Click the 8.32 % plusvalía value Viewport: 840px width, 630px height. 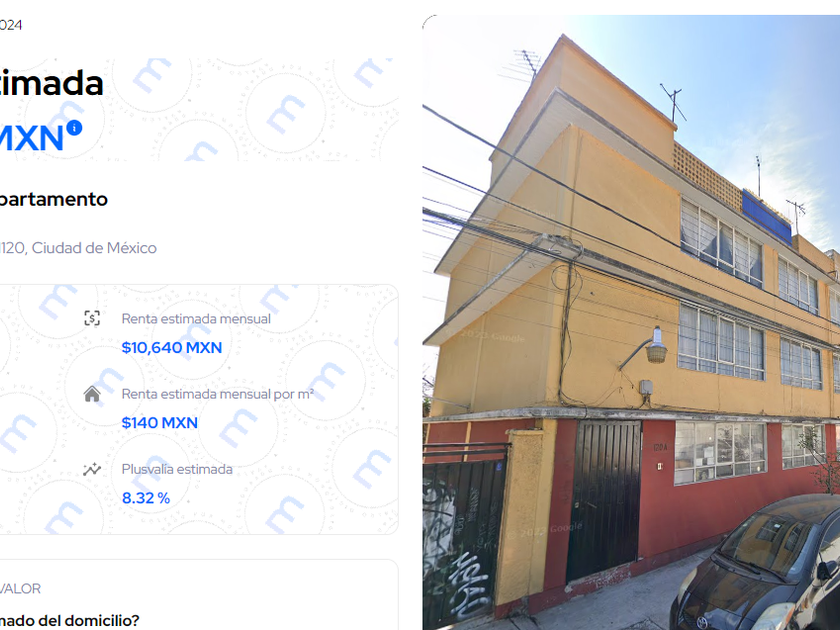coord(146,498)
